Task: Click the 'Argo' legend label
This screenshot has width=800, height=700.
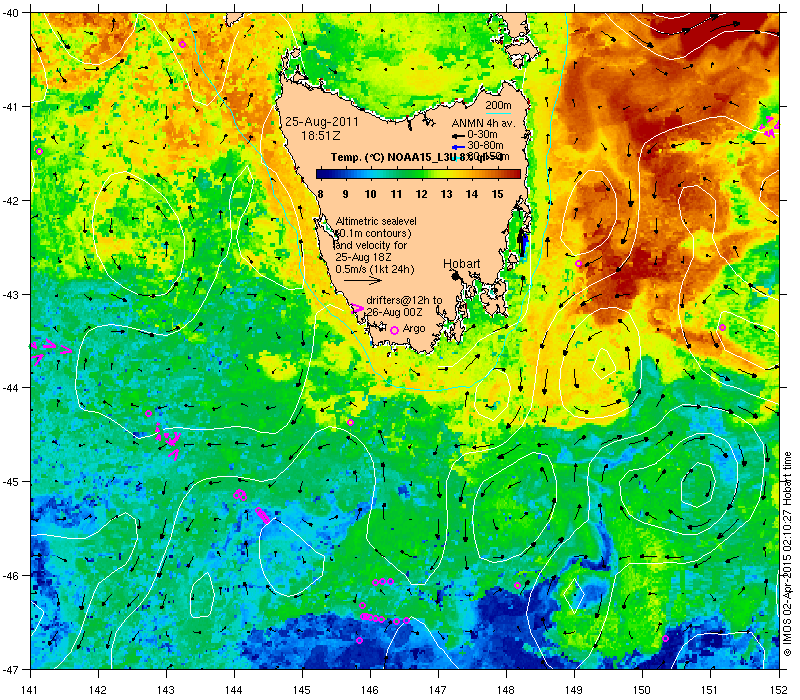Action: [x=414, y=329]
